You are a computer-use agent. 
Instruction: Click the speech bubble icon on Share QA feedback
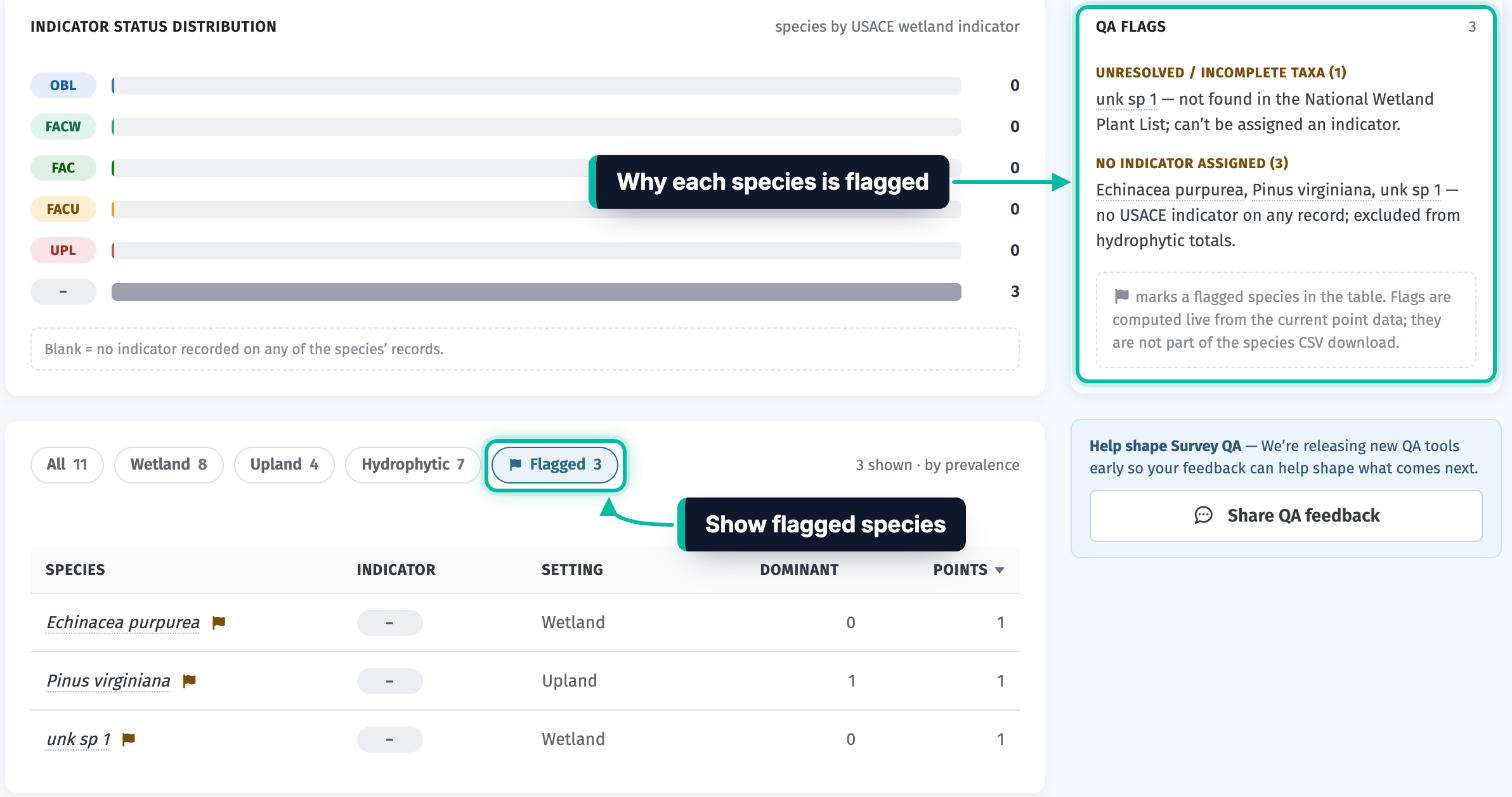point(1203,515)
